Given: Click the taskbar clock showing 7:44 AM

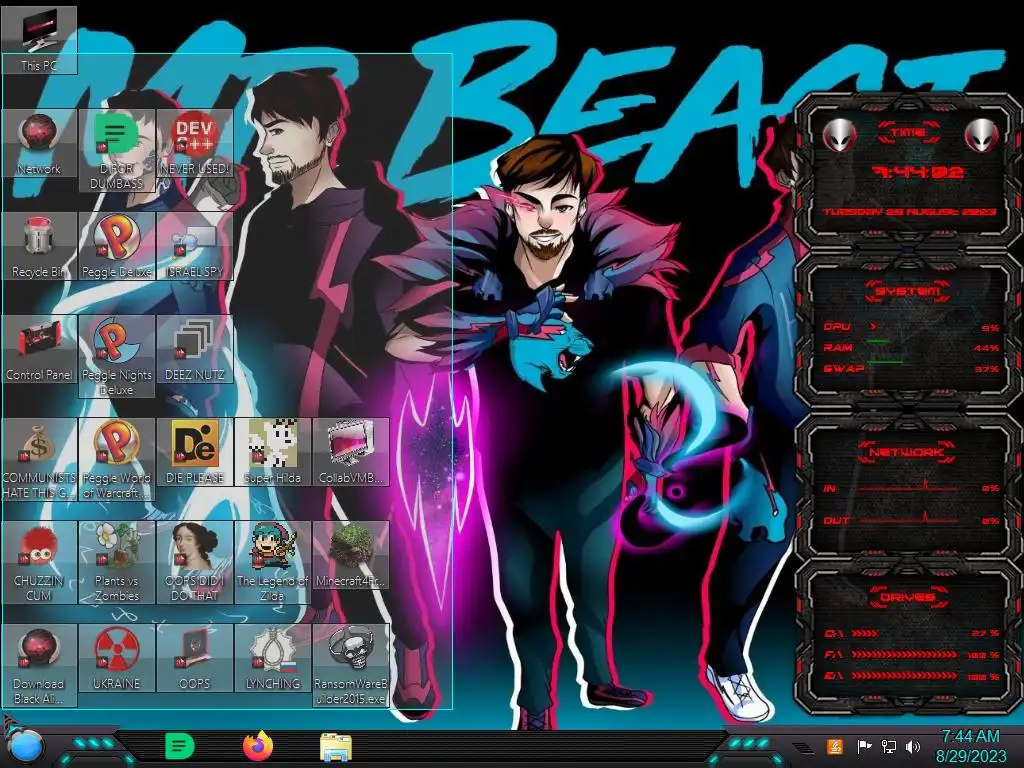Looking at the screenshot, I should click(x=970, y=746).
